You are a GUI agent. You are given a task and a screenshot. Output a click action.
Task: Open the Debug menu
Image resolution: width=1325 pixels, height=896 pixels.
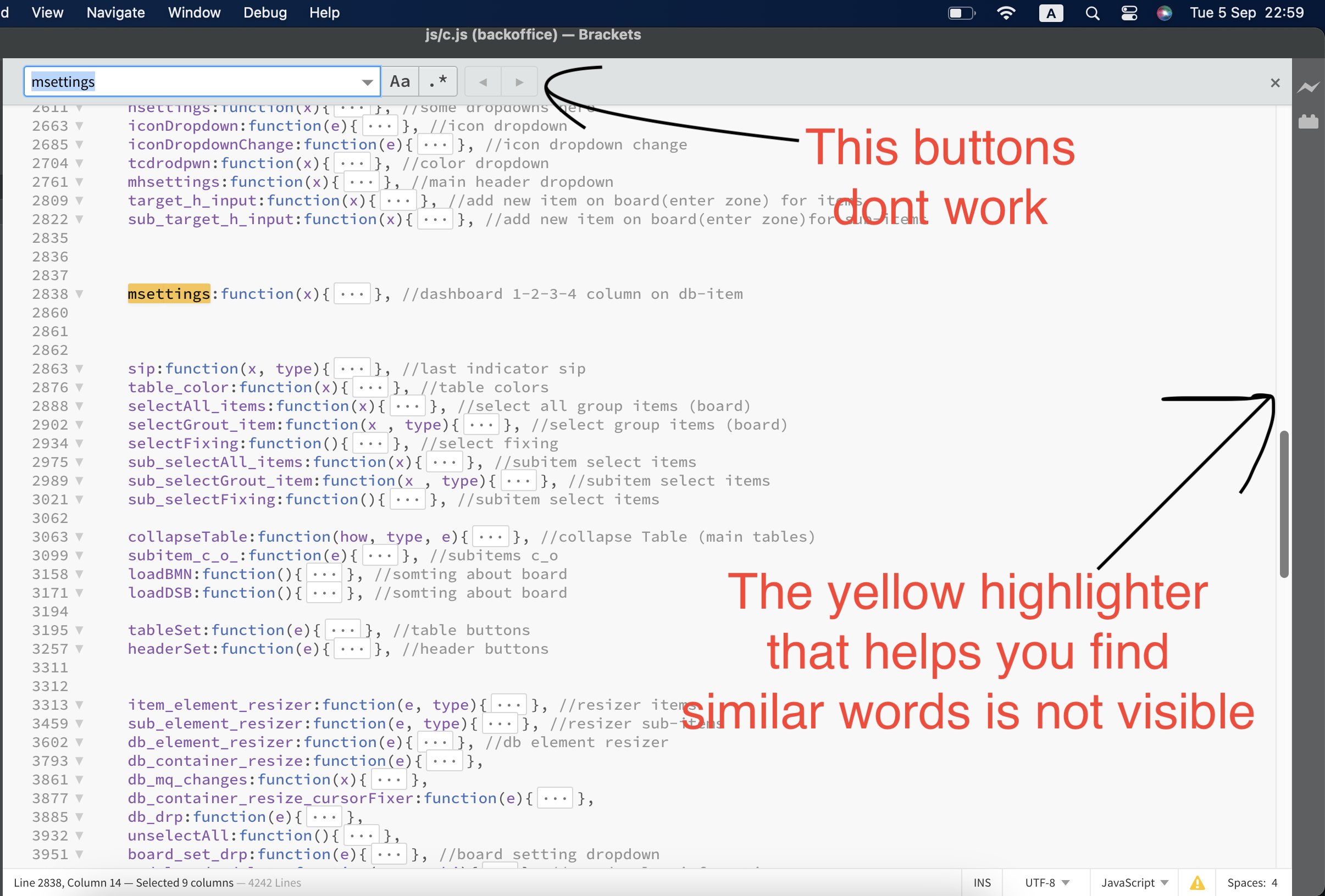[264, 13]
